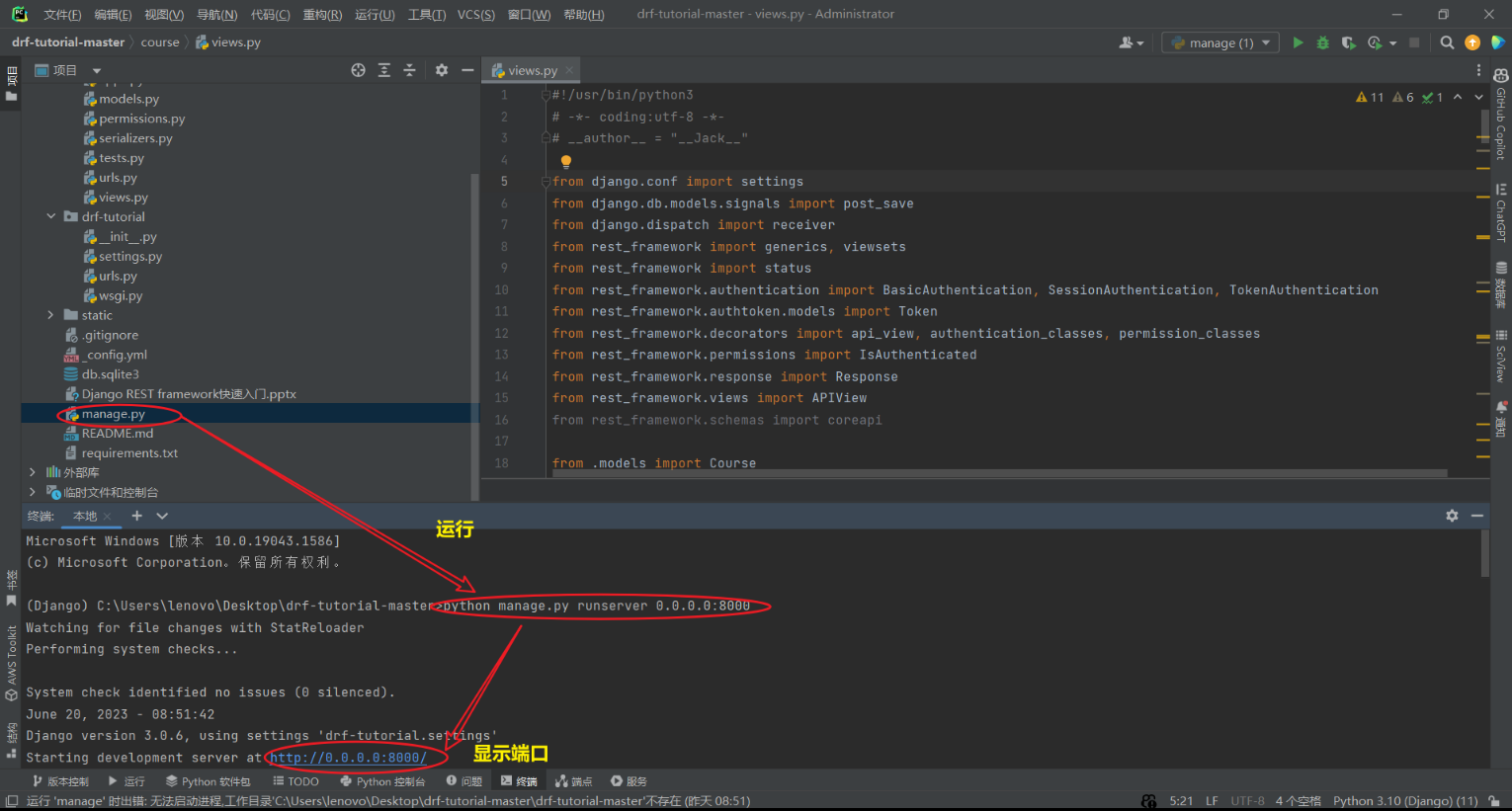Image resolution: width=1512 pixels, height=811 pixels.
Task: Open the AWS Toolkit side panel
Action: click(x=11, y=664)
